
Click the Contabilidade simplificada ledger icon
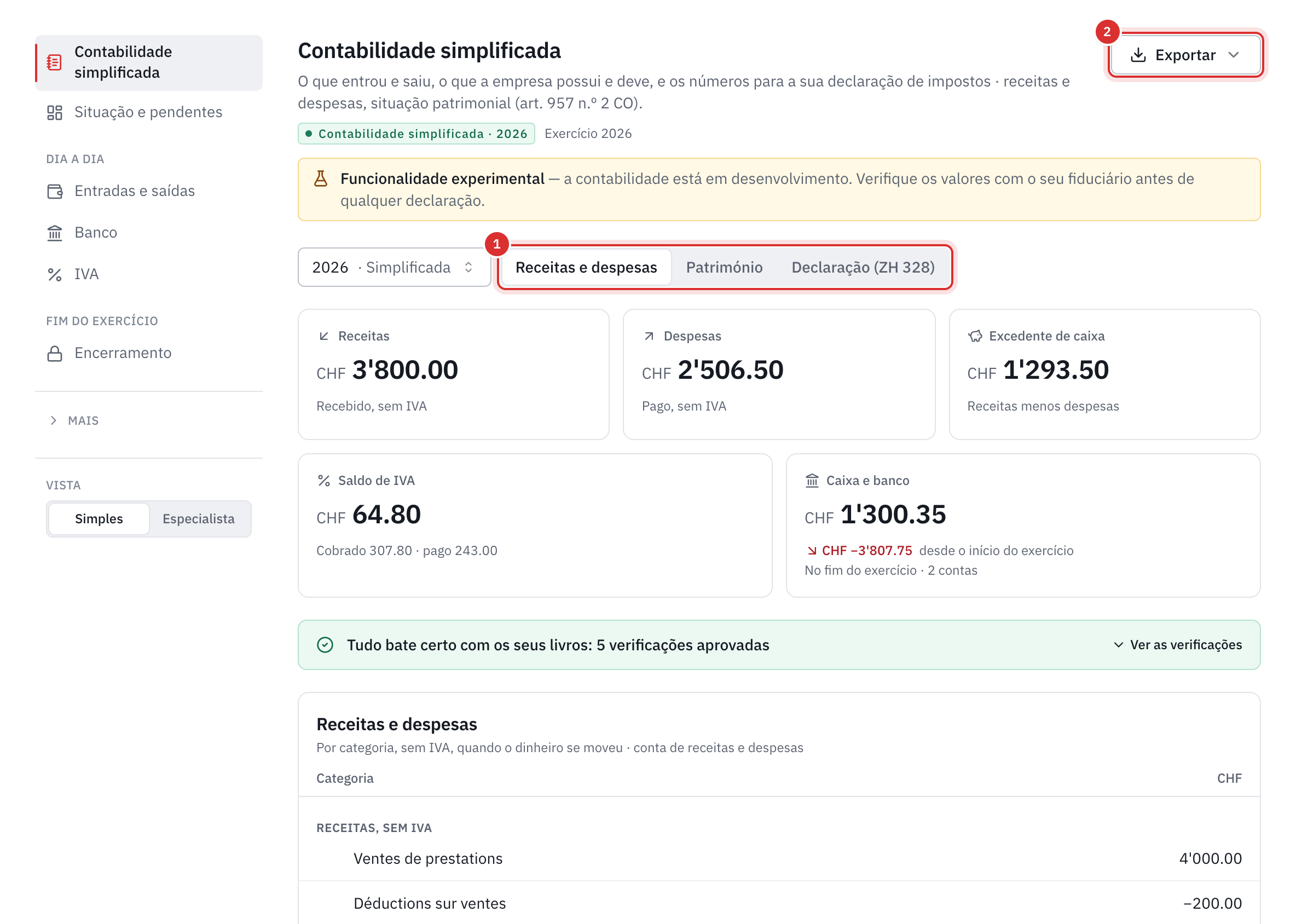[x=54, y=62]
